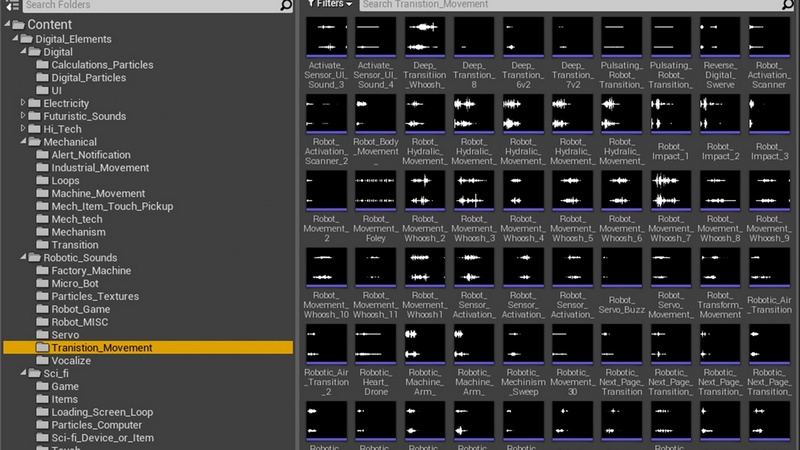Collapse the Mechanical folder tree
Viewport: 800px width, 450px height.
point(23,142)
